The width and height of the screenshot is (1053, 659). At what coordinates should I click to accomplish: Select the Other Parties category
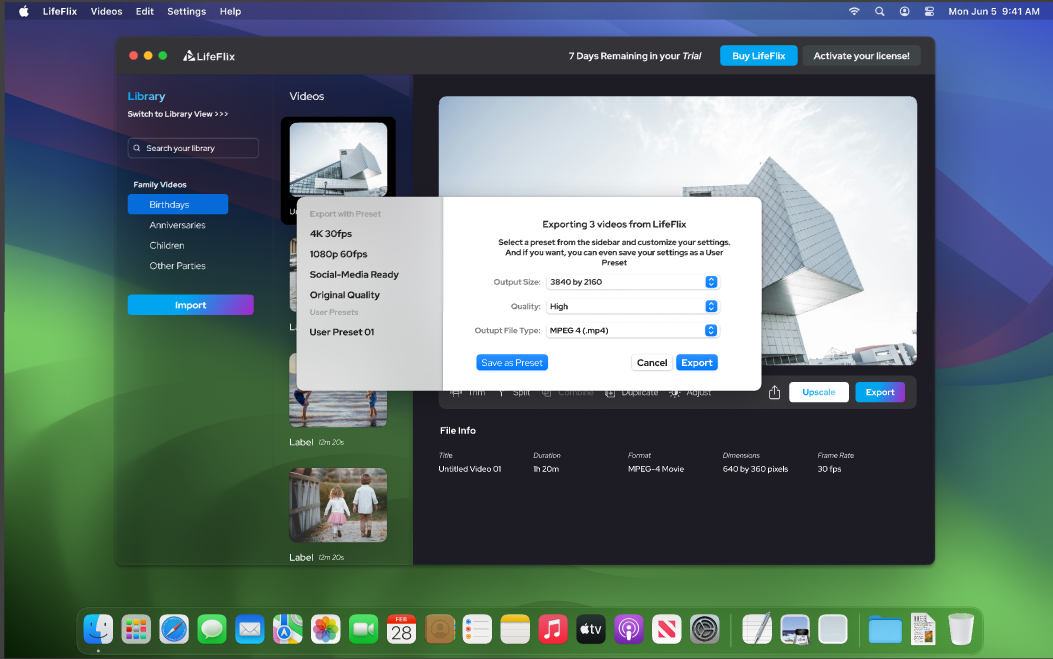(x=177, y=266)
